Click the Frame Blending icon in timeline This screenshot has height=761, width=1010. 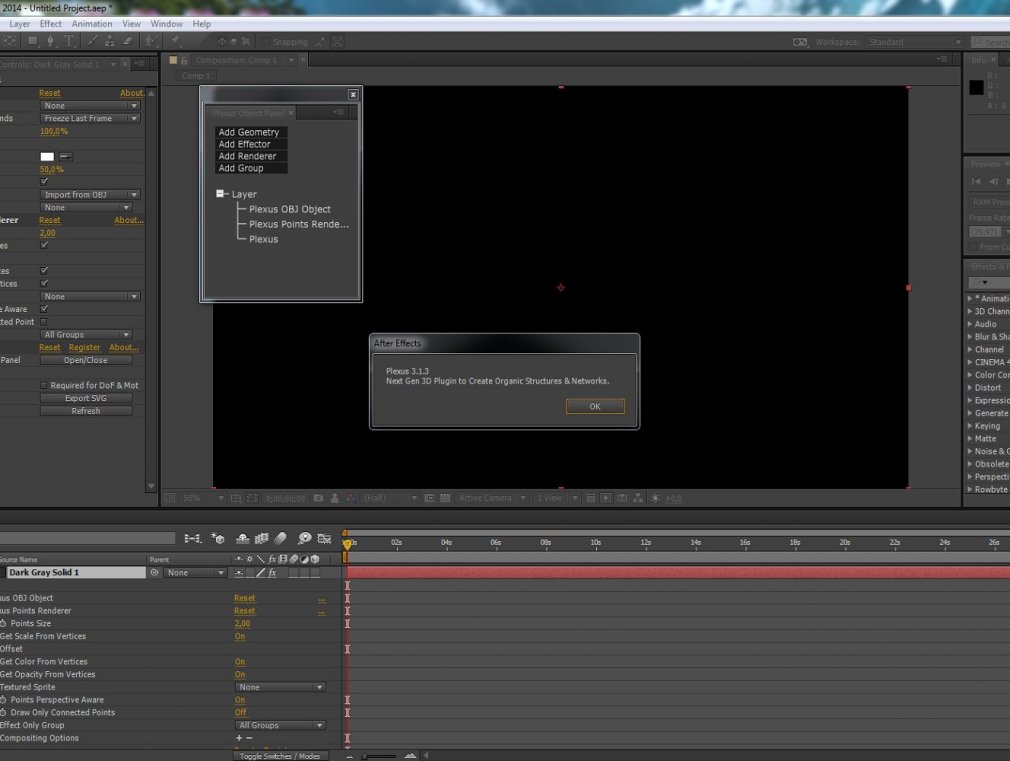click(x=262, y=538)
